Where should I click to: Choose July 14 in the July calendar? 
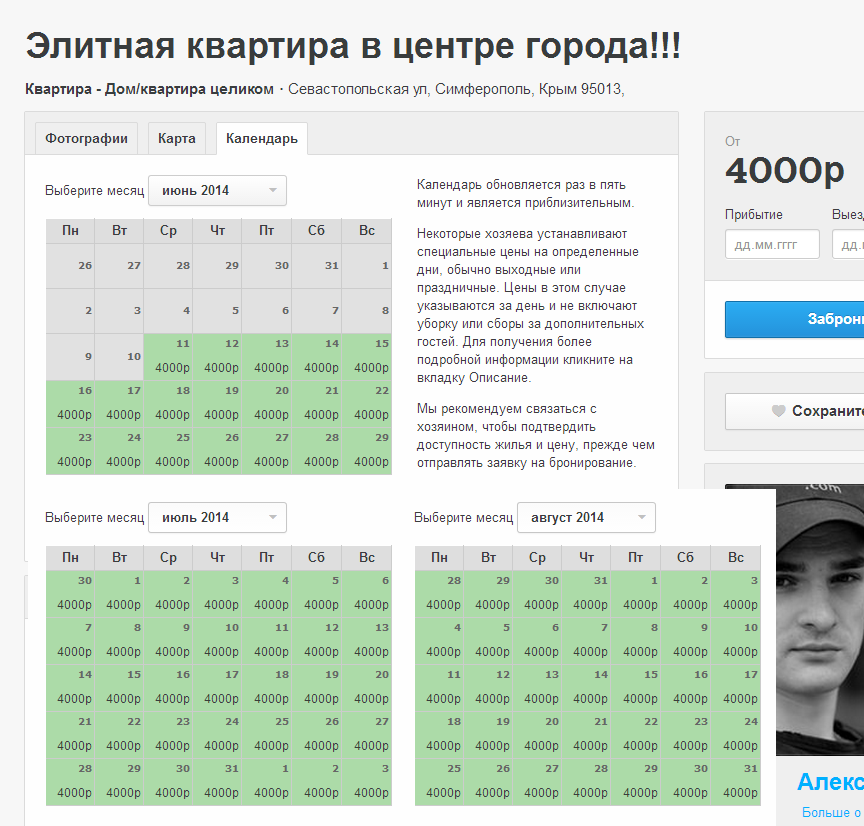pos(70,687)
